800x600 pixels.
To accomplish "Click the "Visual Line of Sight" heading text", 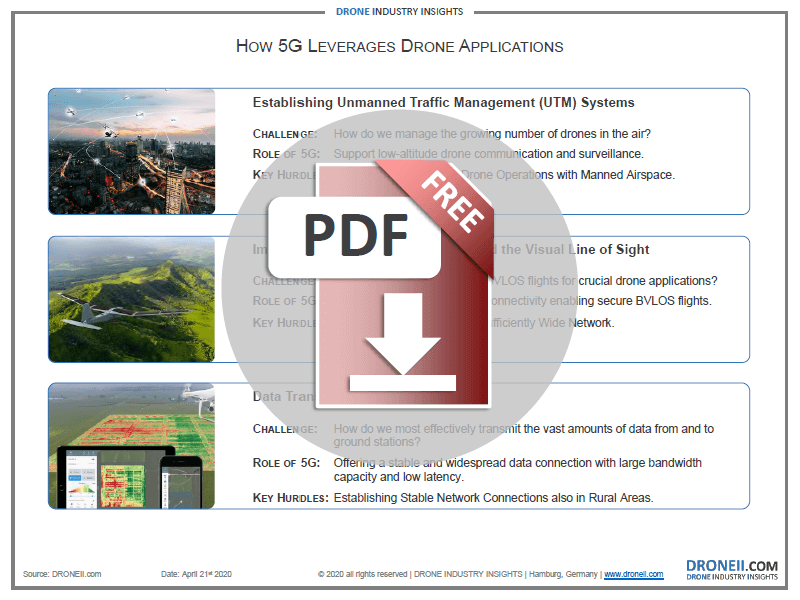I will 587,249.
